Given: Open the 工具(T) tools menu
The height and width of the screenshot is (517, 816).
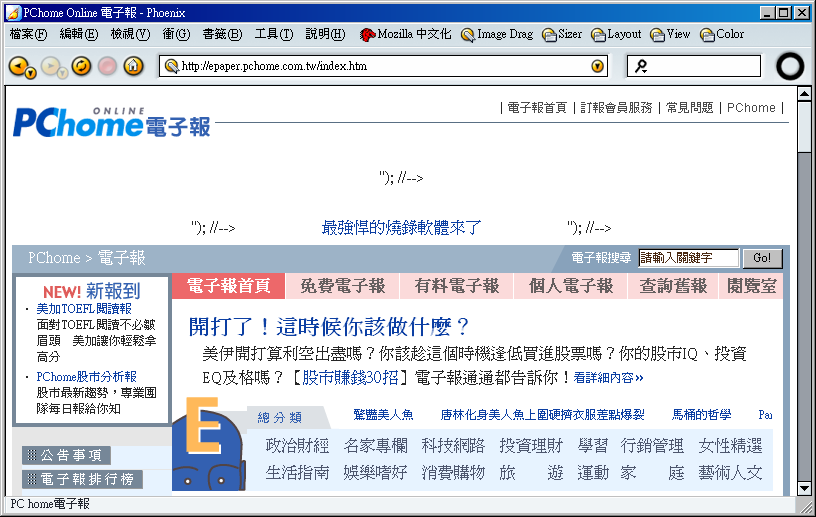Looking at the screenshot, I should (274, 34).
